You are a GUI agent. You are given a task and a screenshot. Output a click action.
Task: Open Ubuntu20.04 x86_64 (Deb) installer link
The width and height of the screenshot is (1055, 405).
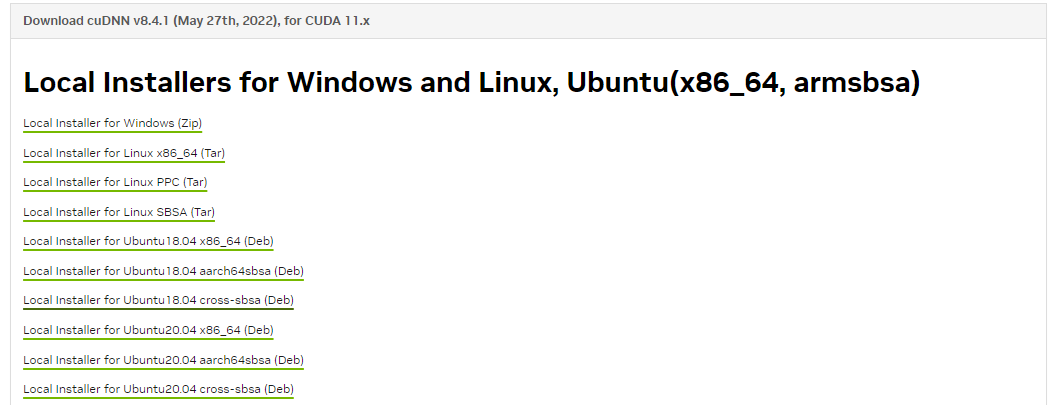148,330
